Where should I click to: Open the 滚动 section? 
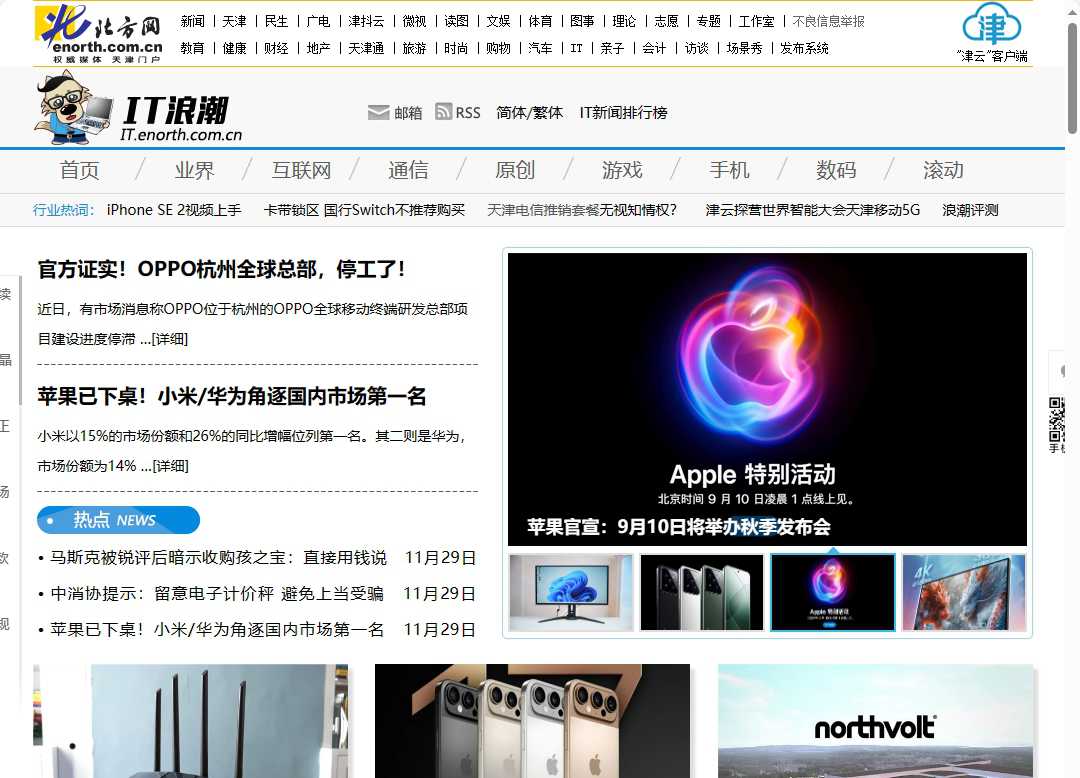click(943, 170)
